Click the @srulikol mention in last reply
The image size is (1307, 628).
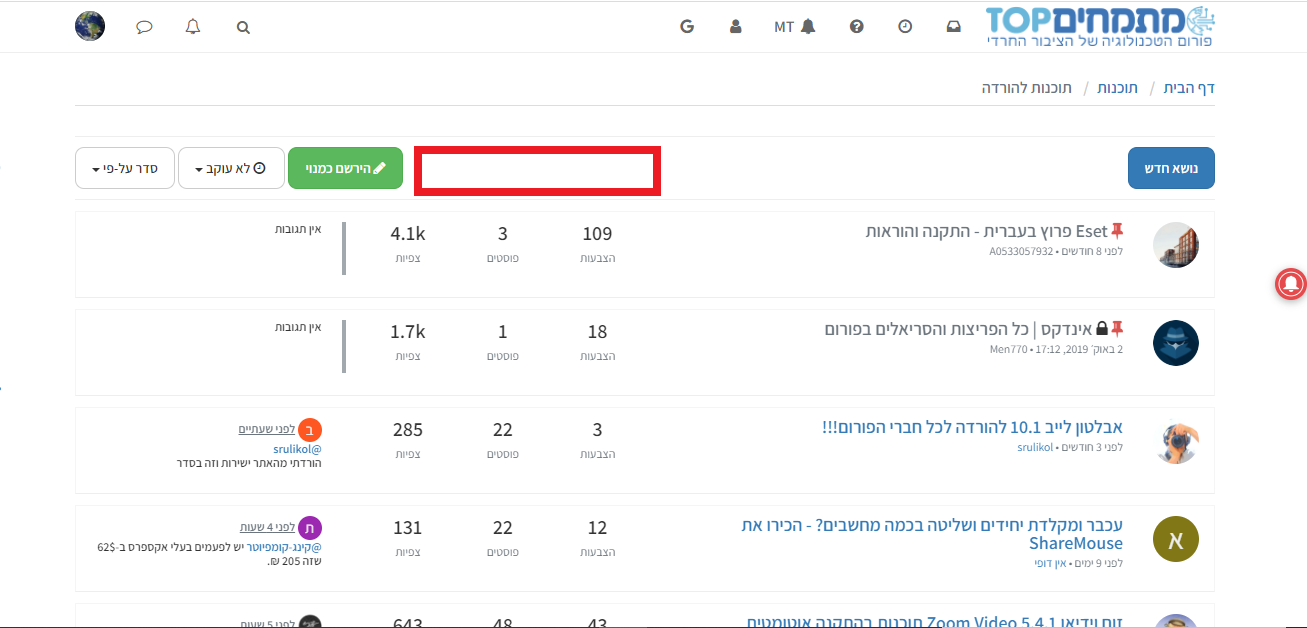(297, 449)
